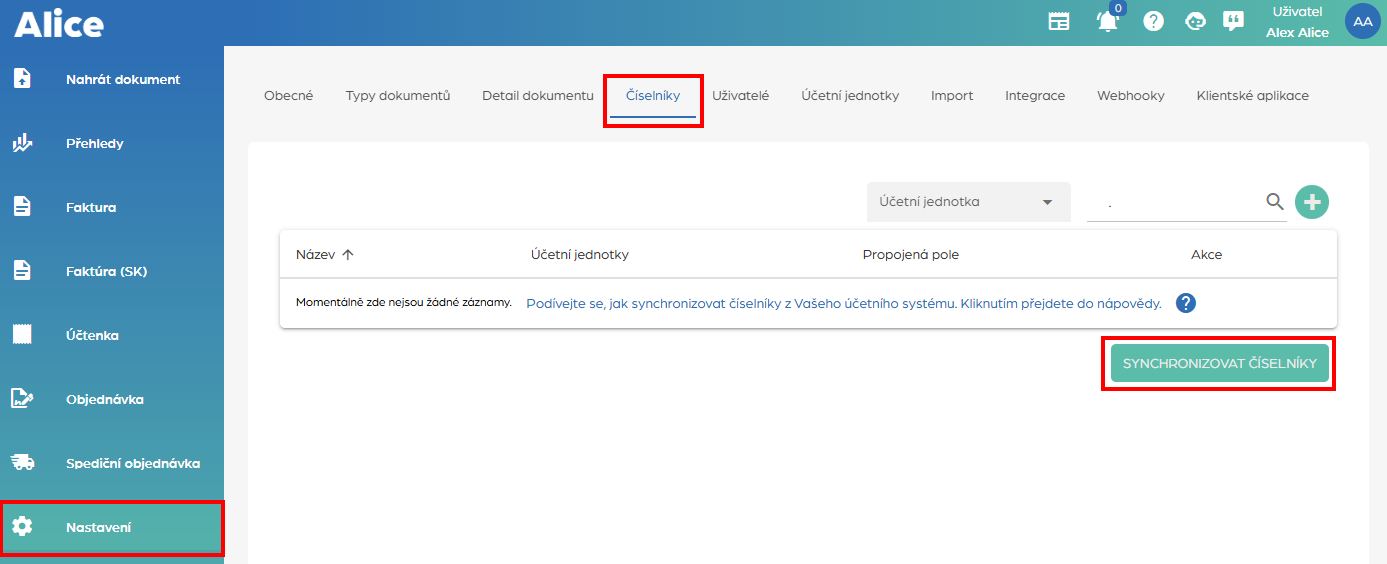
Task: Open Přehledy in the sidebar
Action: tap(94, 144)
